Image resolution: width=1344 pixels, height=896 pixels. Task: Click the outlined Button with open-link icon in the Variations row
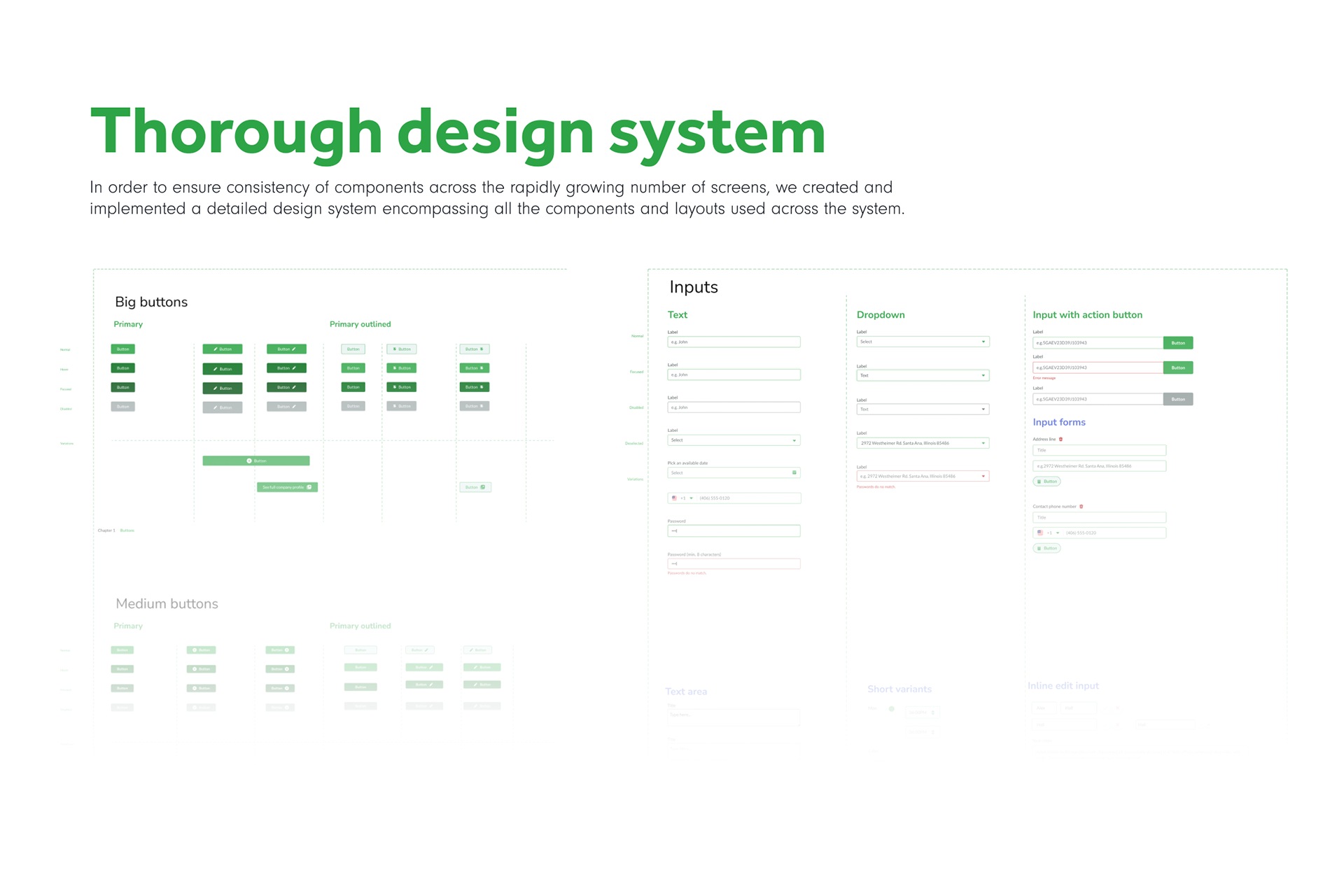[475, 487]
